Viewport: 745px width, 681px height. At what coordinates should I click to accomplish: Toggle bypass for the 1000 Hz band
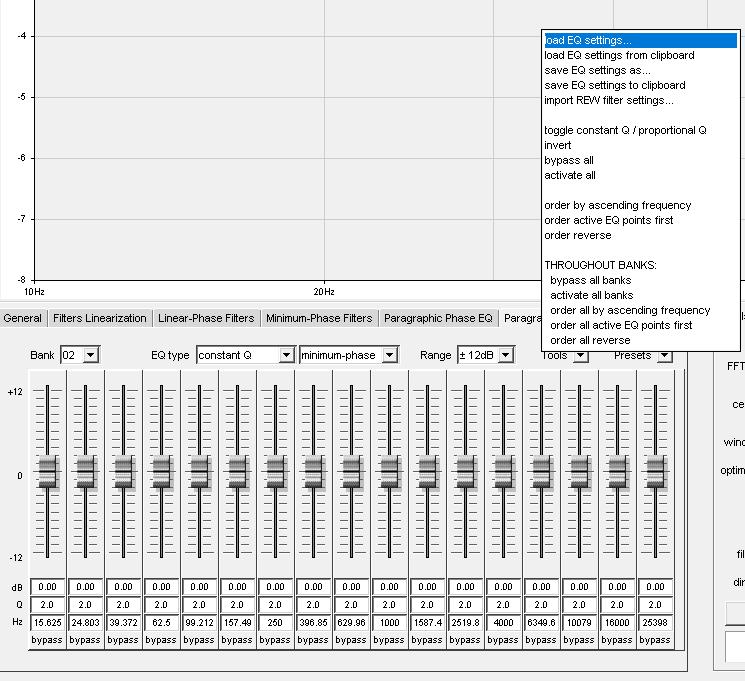coord(389,640)
